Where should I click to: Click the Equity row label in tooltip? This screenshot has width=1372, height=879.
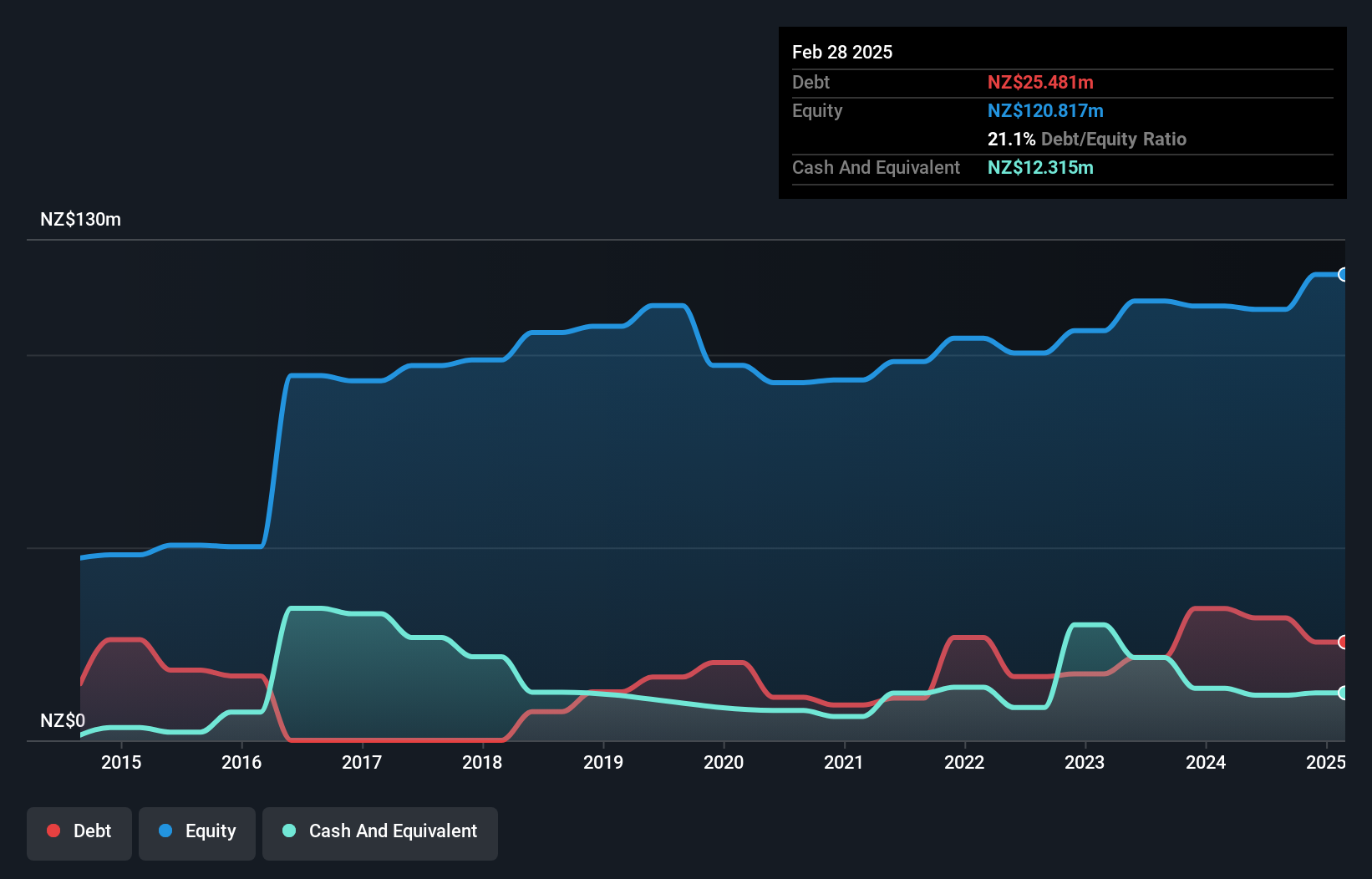817,110
